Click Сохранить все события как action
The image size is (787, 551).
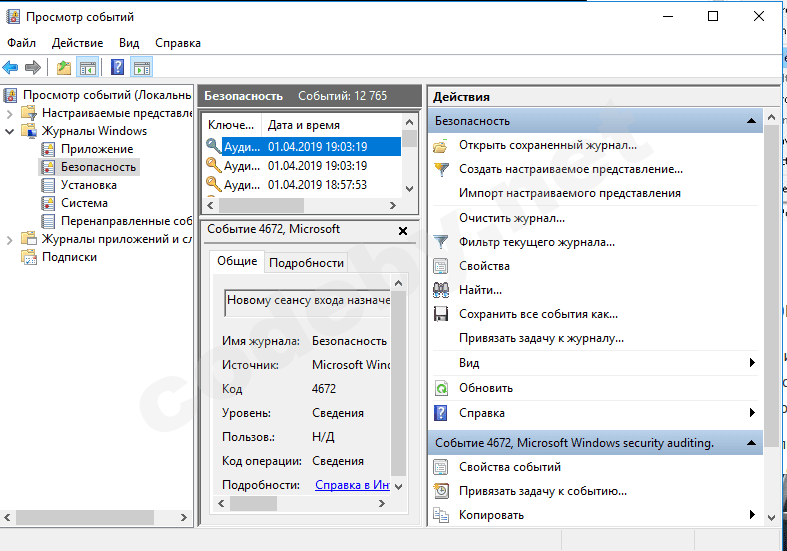(x=538, y=315)
